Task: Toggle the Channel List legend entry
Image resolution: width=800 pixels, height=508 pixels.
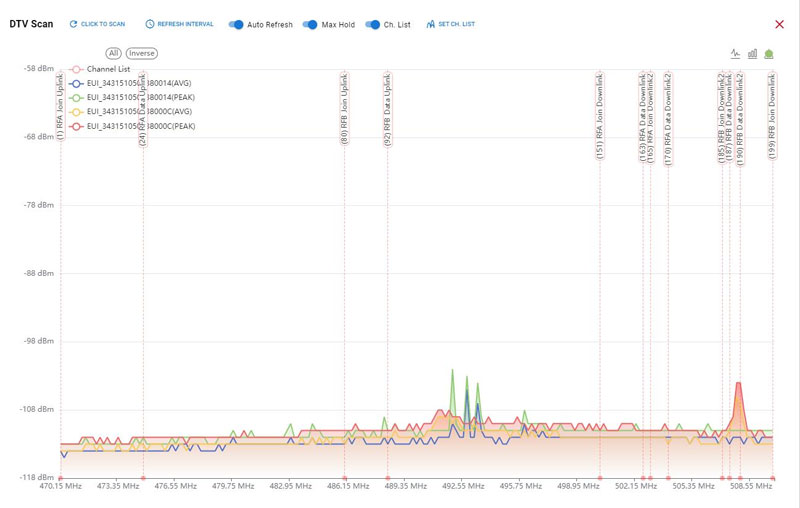Action: tap(101, 69)
